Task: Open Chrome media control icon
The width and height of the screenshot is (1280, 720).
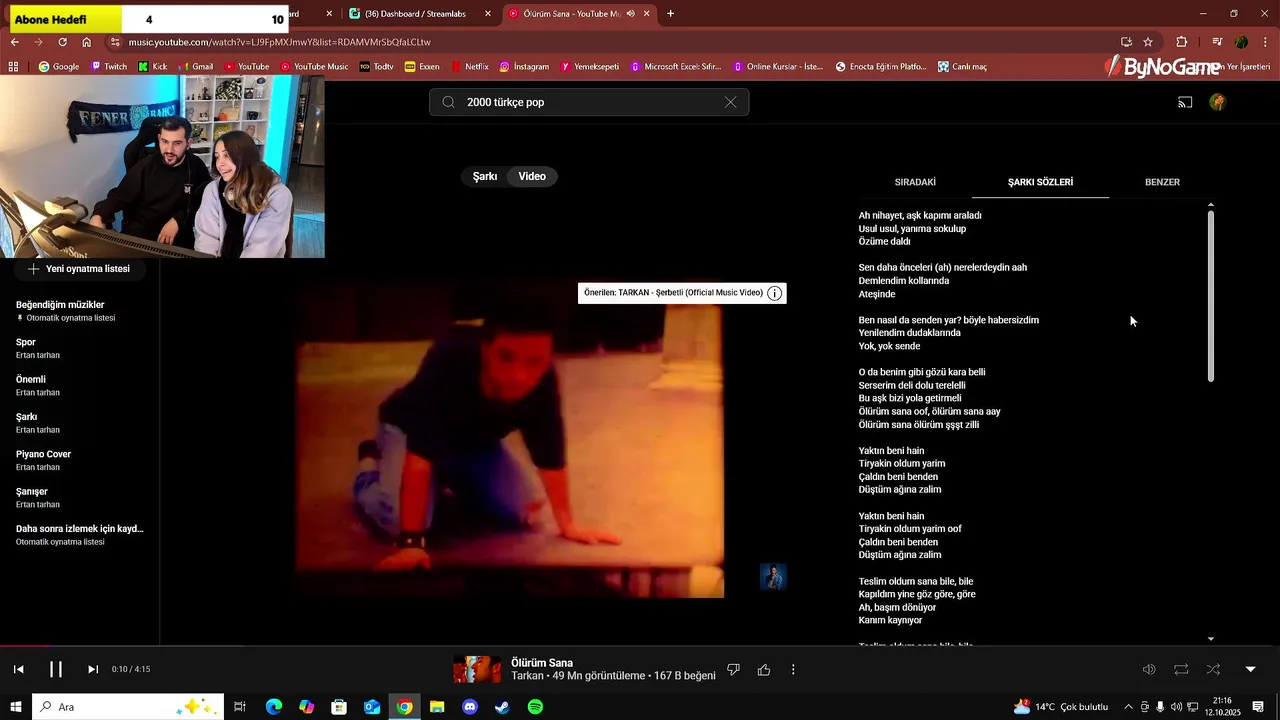Action: point(1217,42)
